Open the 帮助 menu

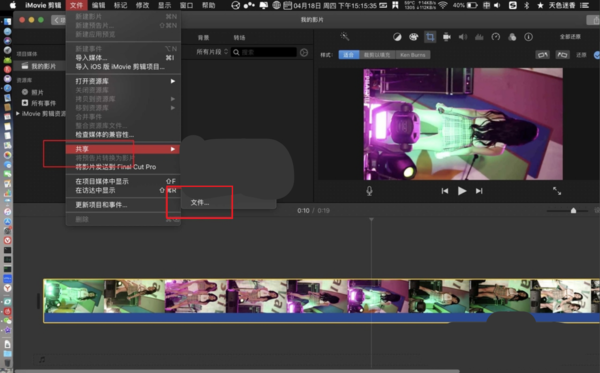pyautogui.click(x=209, y=5)
